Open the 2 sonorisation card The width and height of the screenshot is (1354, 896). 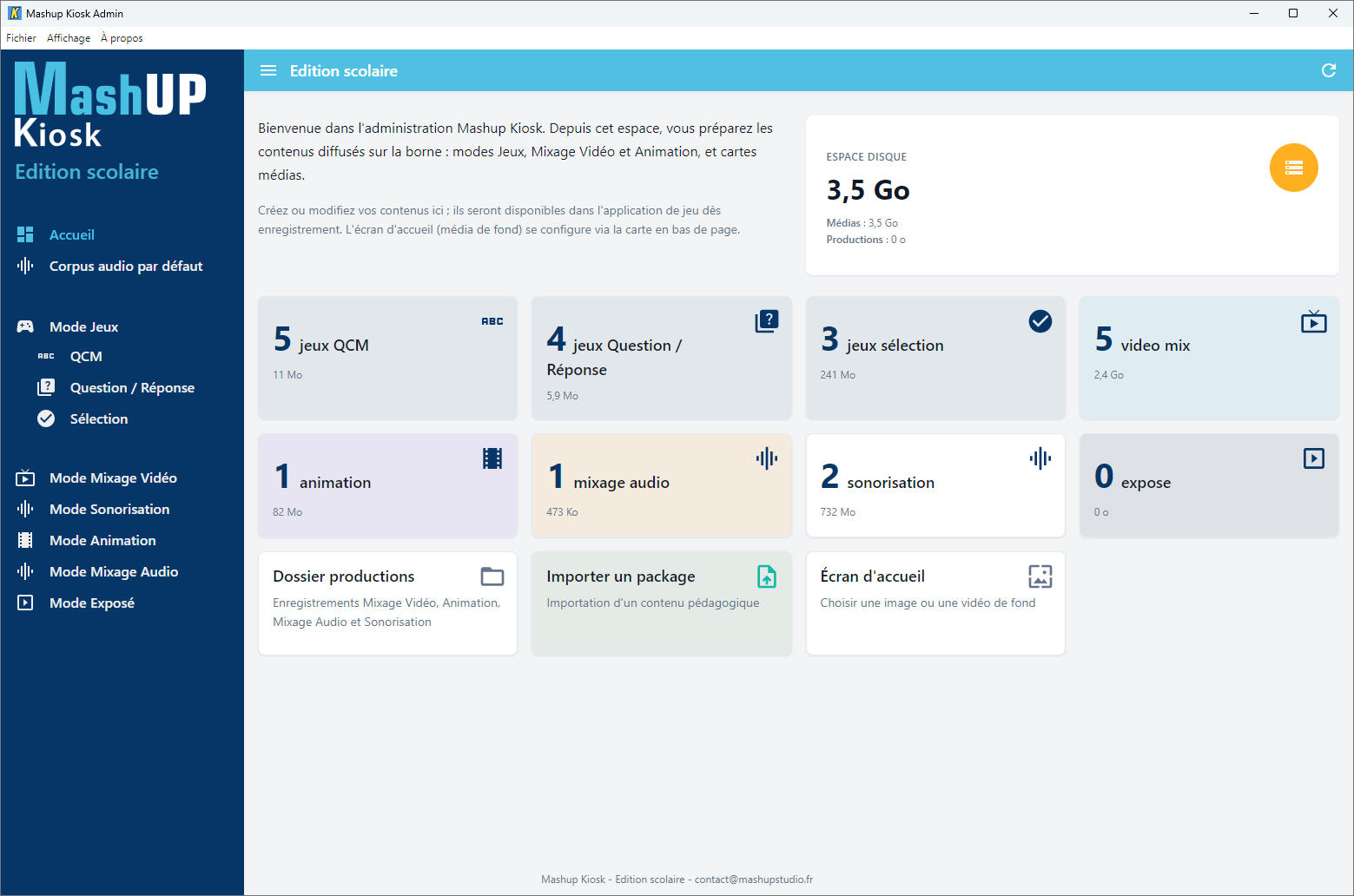pyautogui.click(x=935, y=485)
